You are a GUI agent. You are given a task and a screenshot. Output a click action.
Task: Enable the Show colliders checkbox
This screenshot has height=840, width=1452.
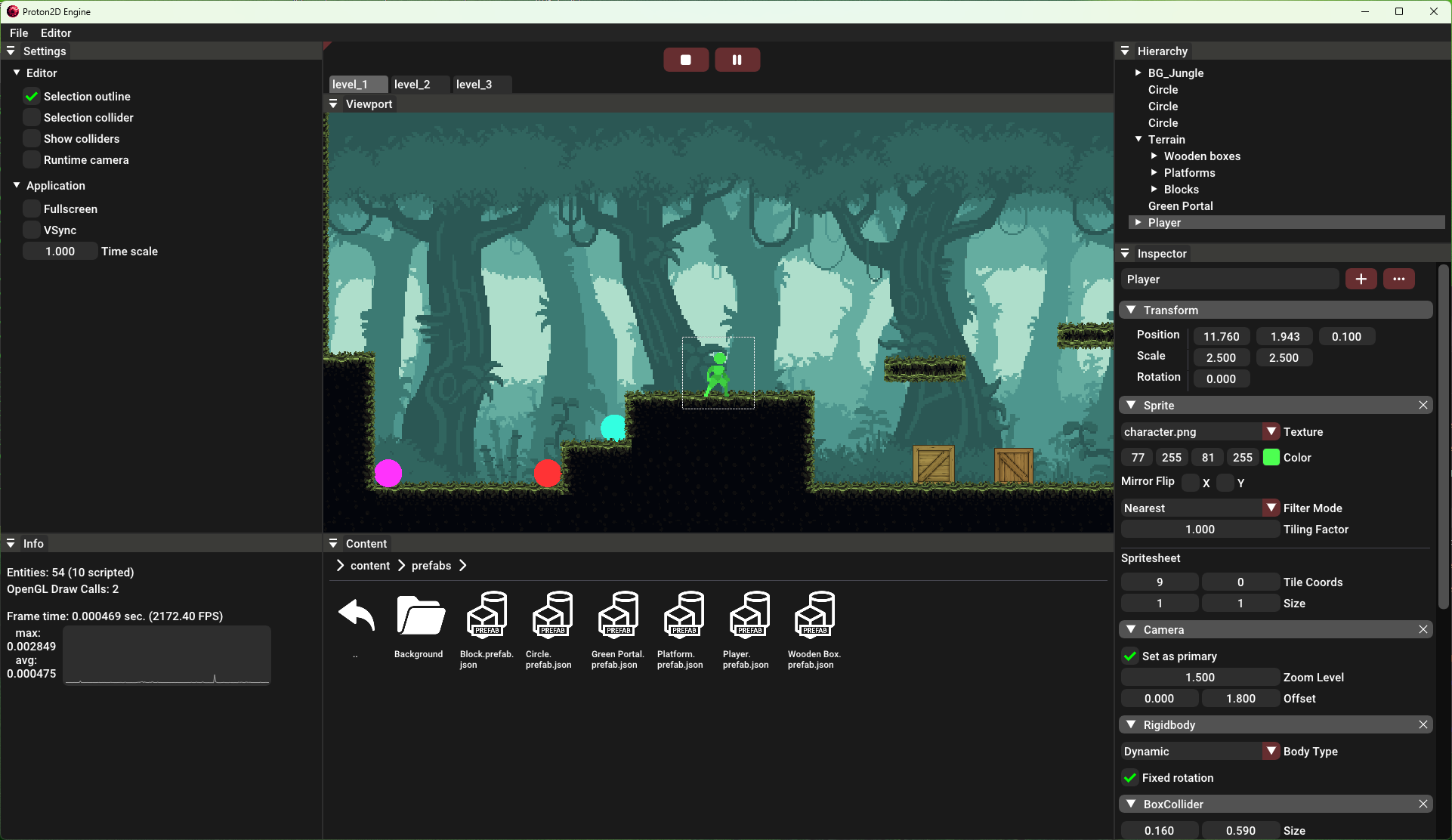32,139
